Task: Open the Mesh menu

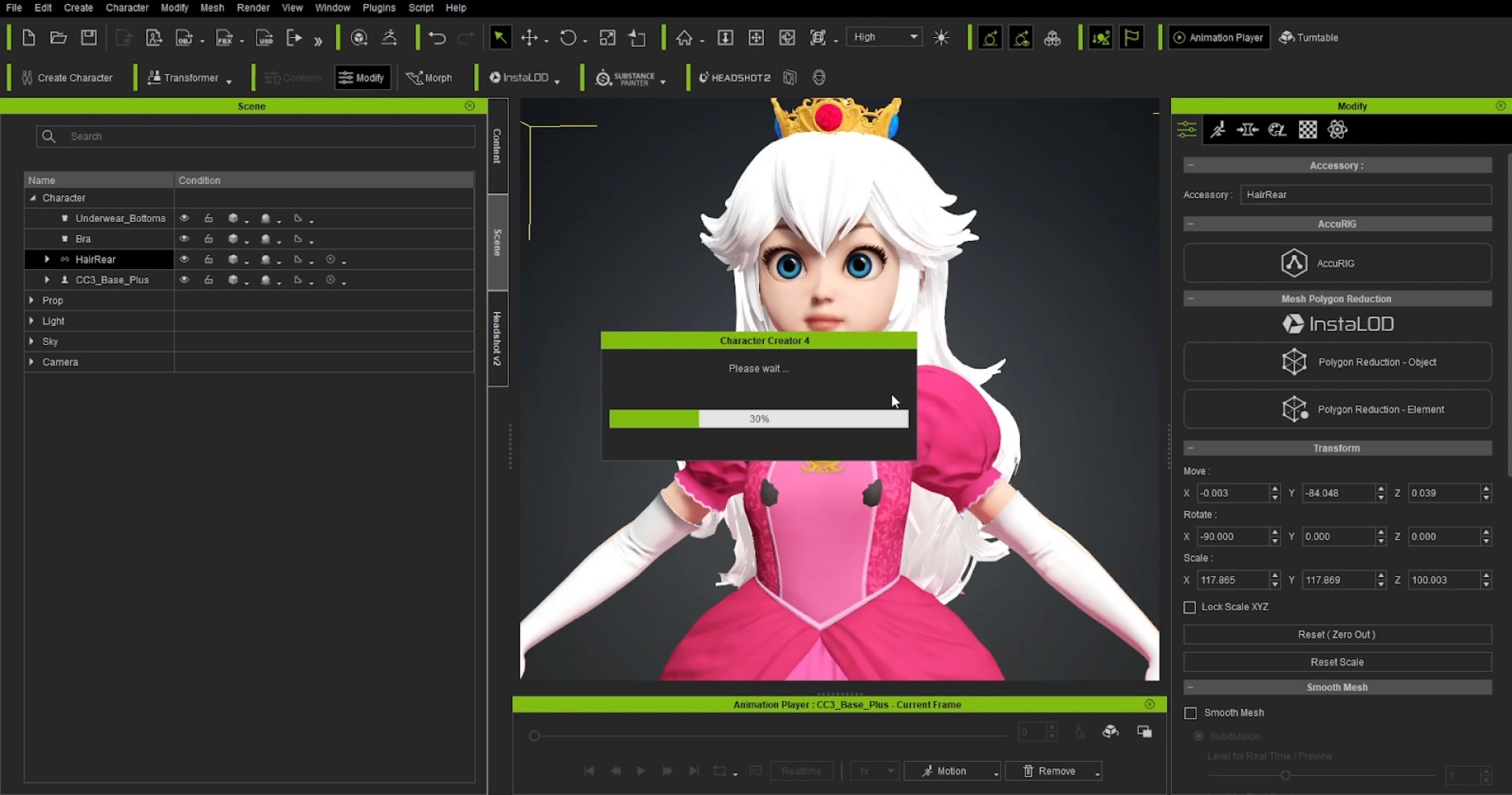Action: pyautogui.click(x=211, y=8)
